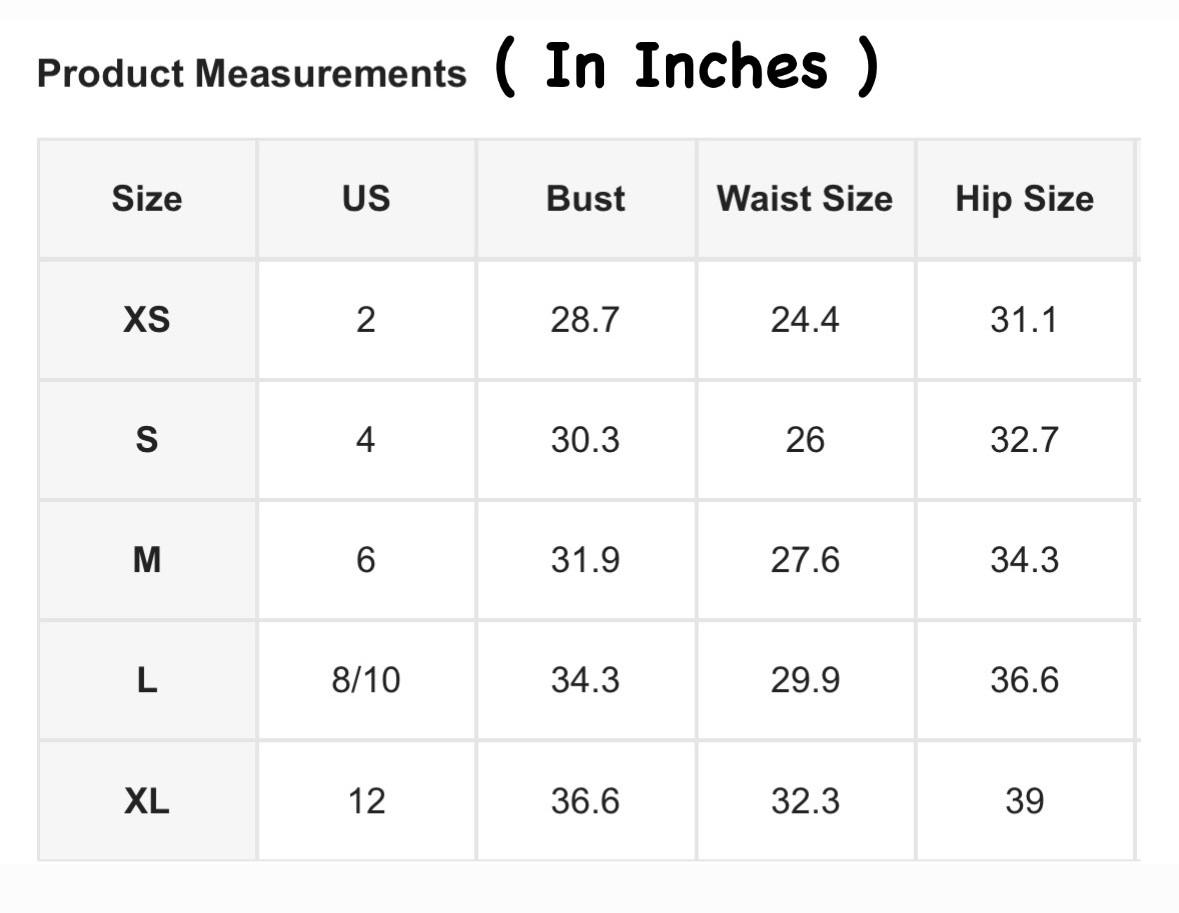Select the S size row label

(x=147, y=439)
